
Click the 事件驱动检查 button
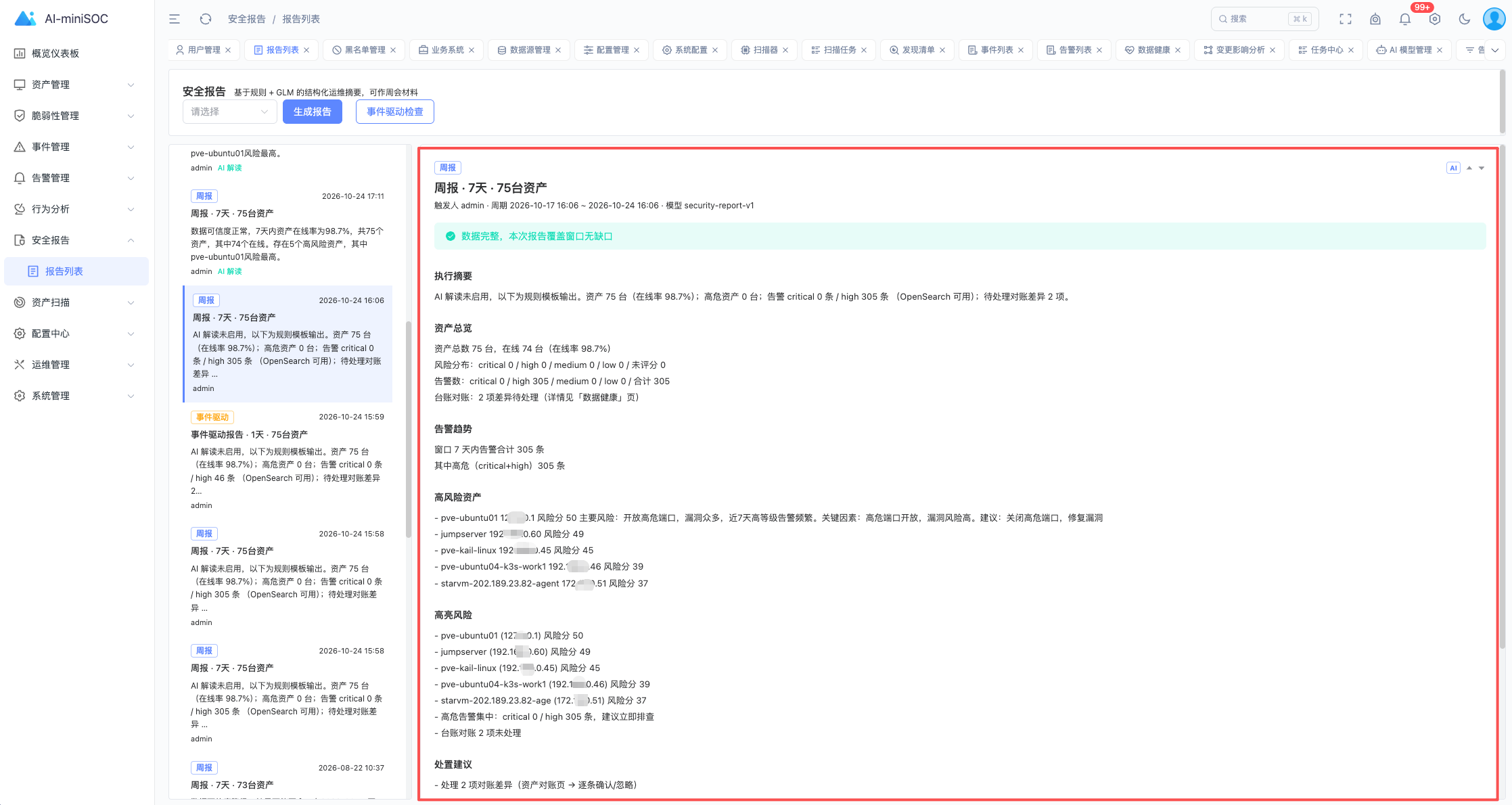click(395, 112)
